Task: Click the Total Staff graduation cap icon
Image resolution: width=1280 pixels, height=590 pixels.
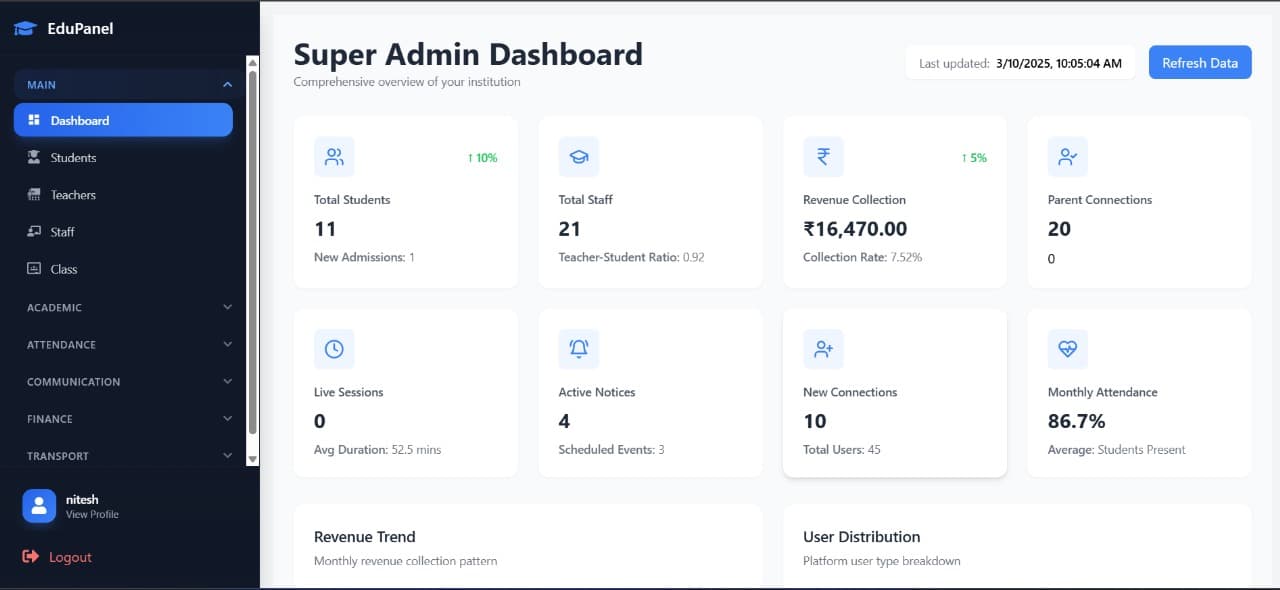Action: (x=579, y=157)
